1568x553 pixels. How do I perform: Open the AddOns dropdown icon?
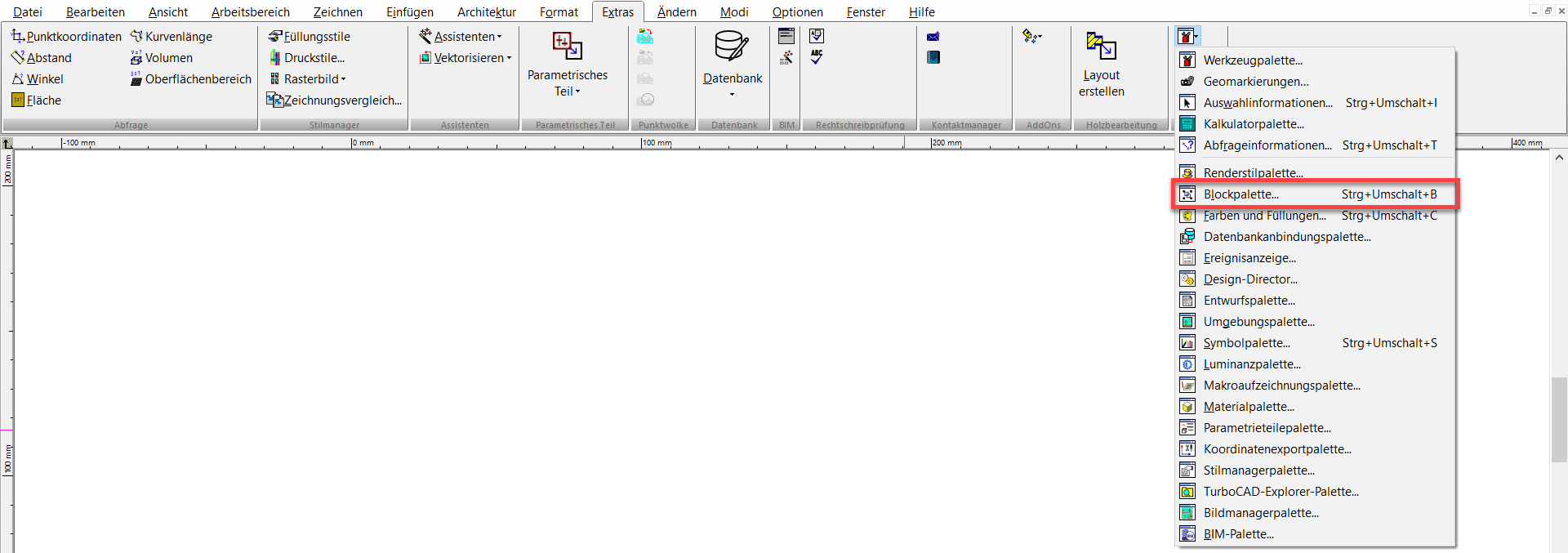point(1032,37)
